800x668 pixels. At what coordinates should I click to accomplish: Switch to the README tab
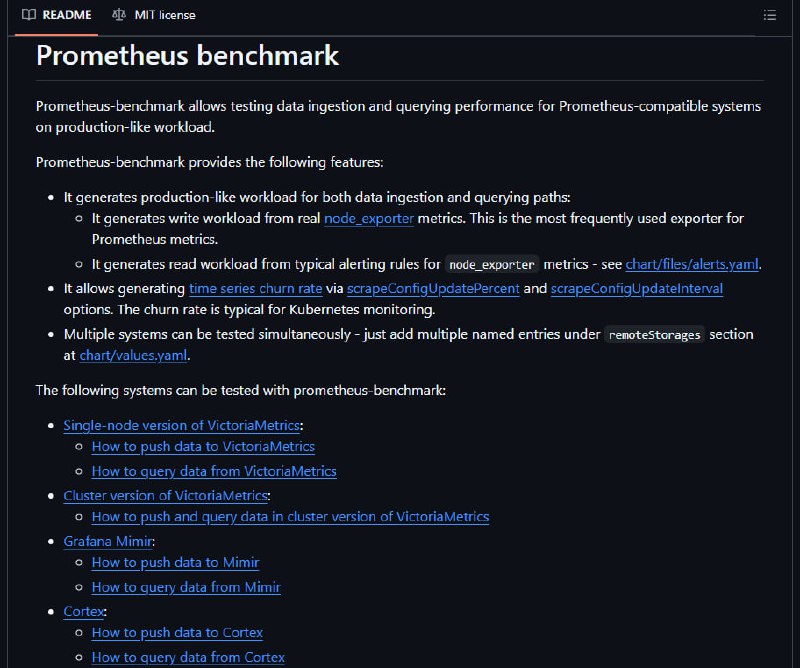pyautogui.click(x=57, y=15)
